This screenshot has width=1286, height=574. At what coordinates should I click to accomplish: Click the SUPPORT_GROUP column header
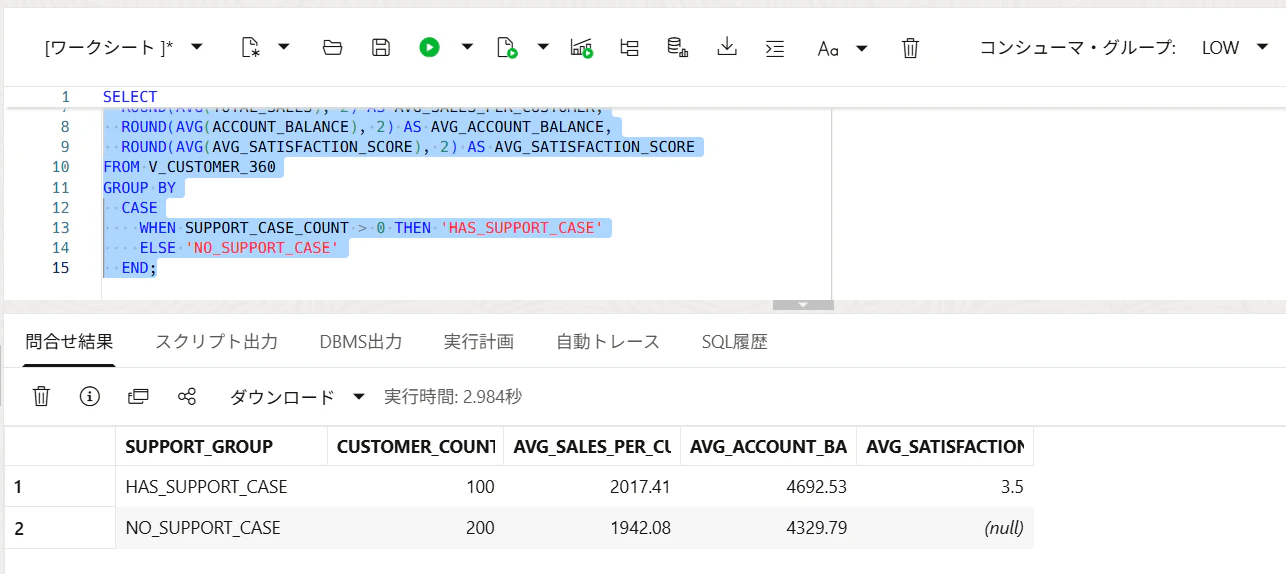pyautogui.click(x=221, y=446)
